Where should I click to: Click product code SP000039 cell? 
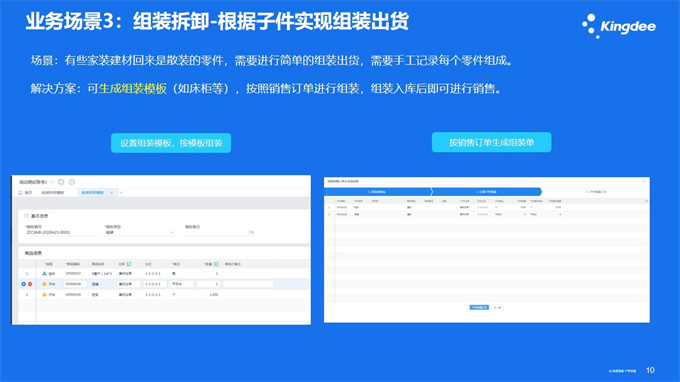point(73,294)
